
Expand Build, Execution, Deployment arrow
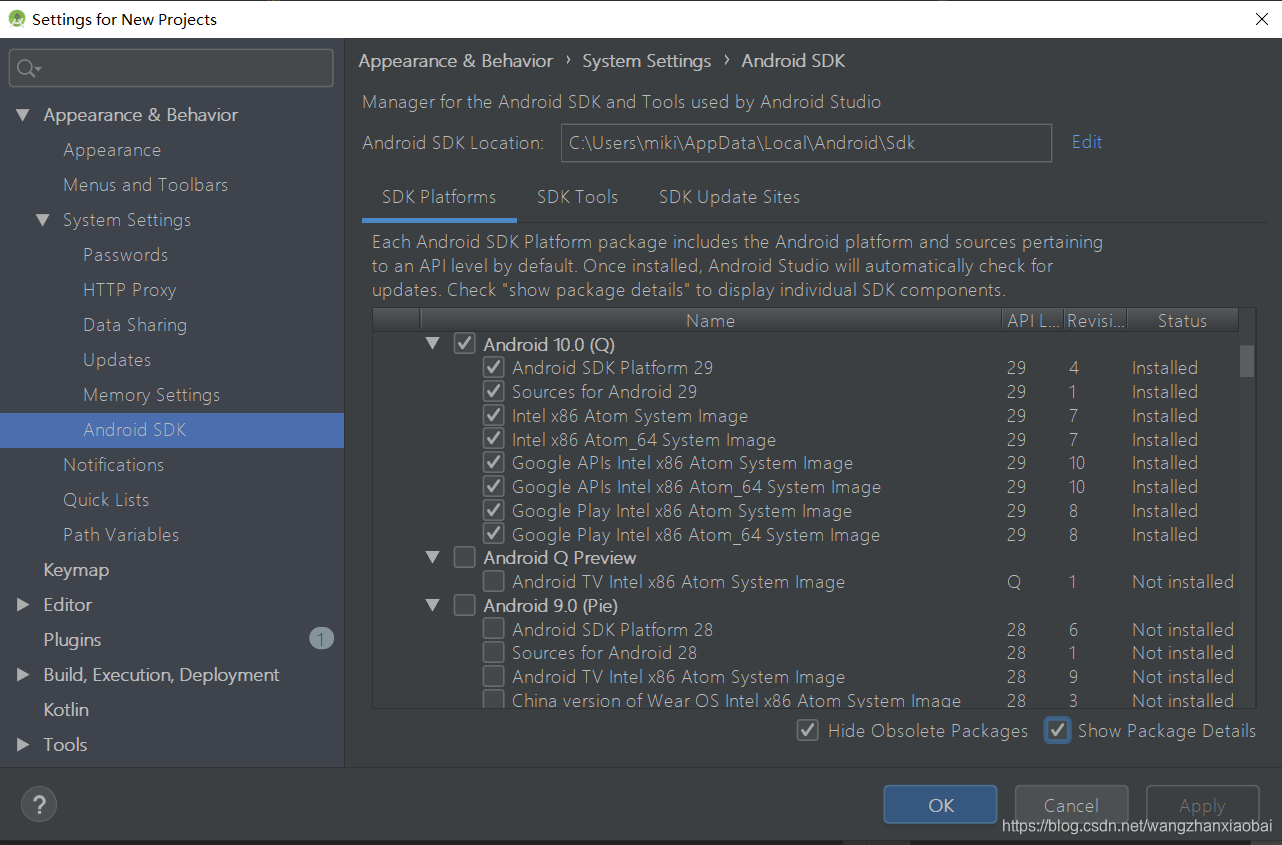(x=22, y=675)
